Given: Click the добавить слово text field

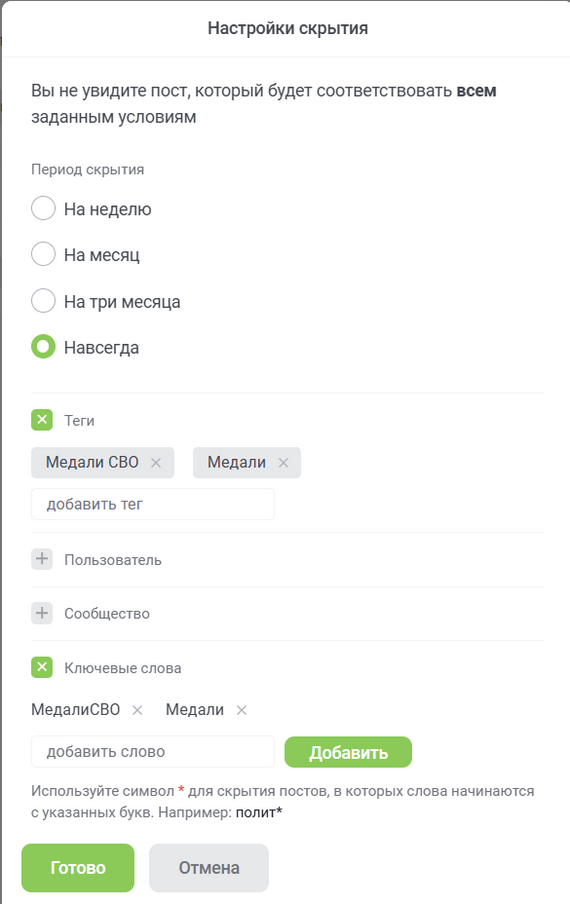Looking at the screenshot, I should click(153, 751).
